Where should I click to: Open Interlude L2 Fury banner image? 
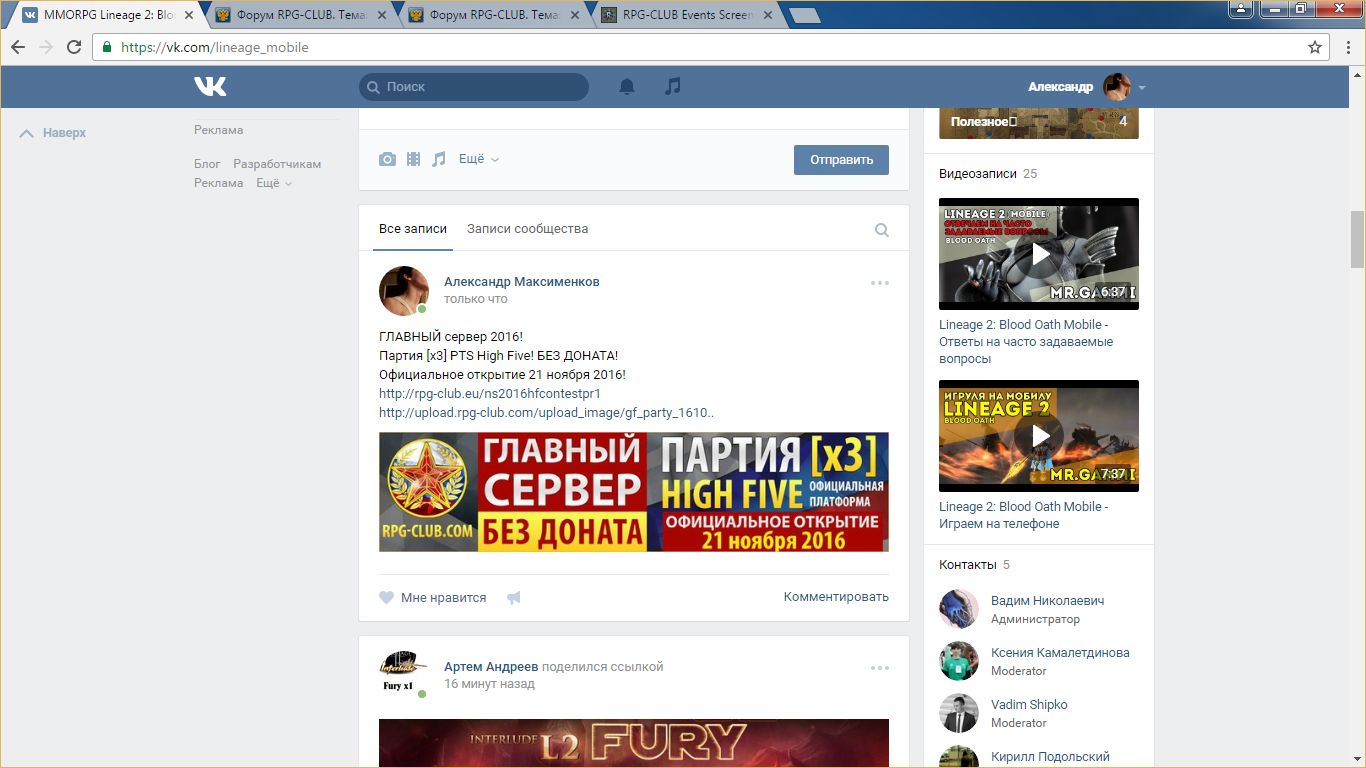(x=634, y=743)
